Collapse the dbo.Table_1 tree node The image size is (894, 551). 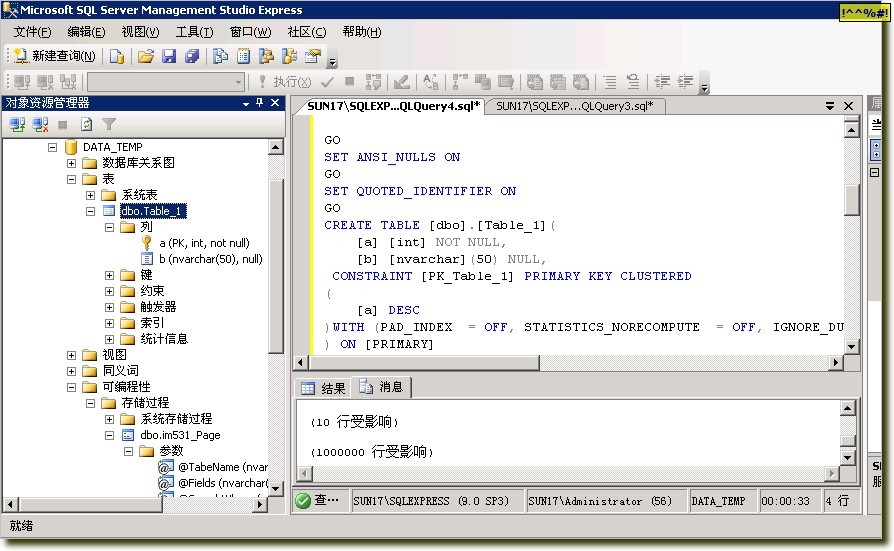[x=91, y=211]
